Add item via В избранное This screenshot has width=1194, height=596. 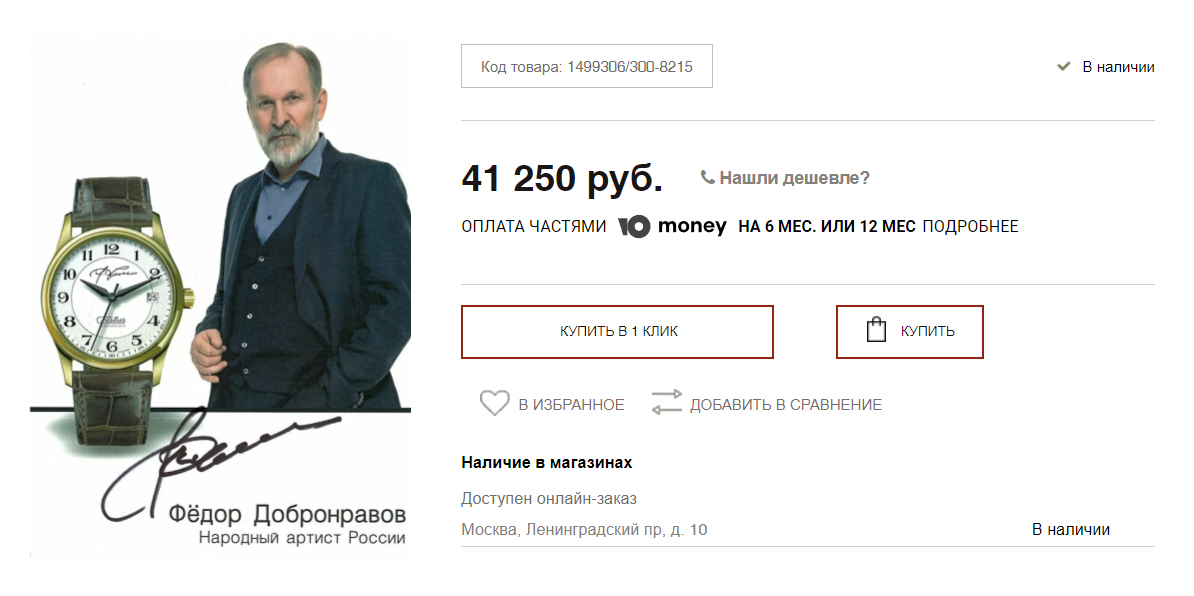571,405
